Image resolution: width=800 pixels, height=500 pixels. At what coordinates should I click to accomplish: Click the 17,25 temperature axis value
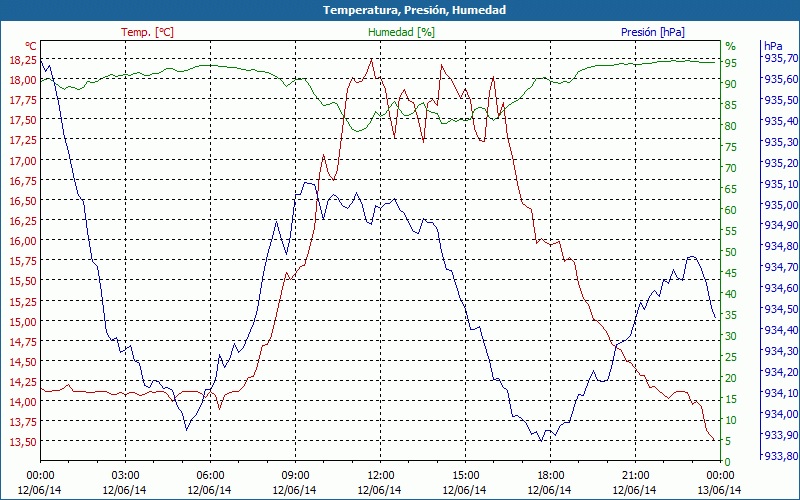(x=23, y=140)
